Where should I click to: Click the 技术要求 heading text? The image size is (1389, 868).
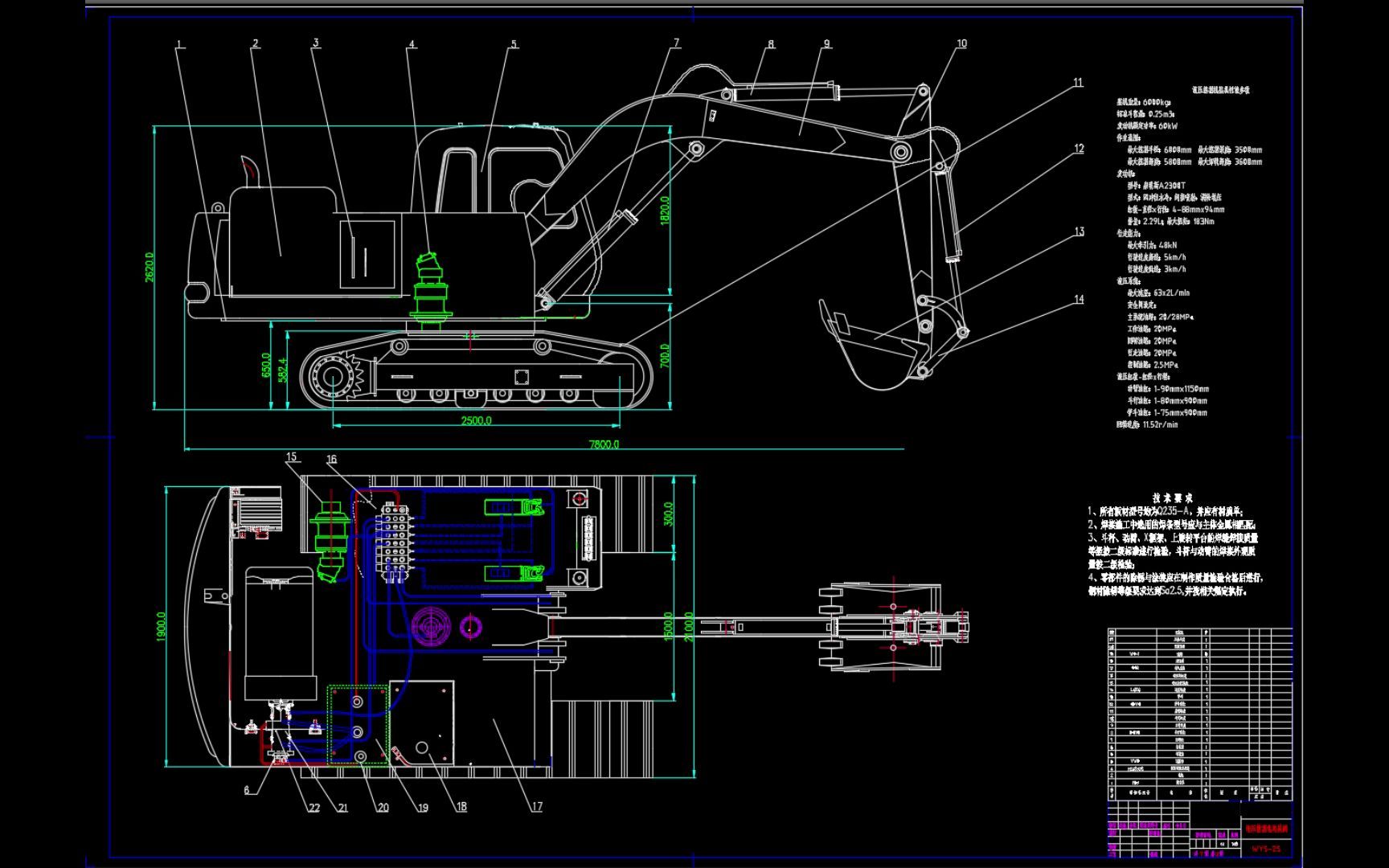(x=1172, y=498)
